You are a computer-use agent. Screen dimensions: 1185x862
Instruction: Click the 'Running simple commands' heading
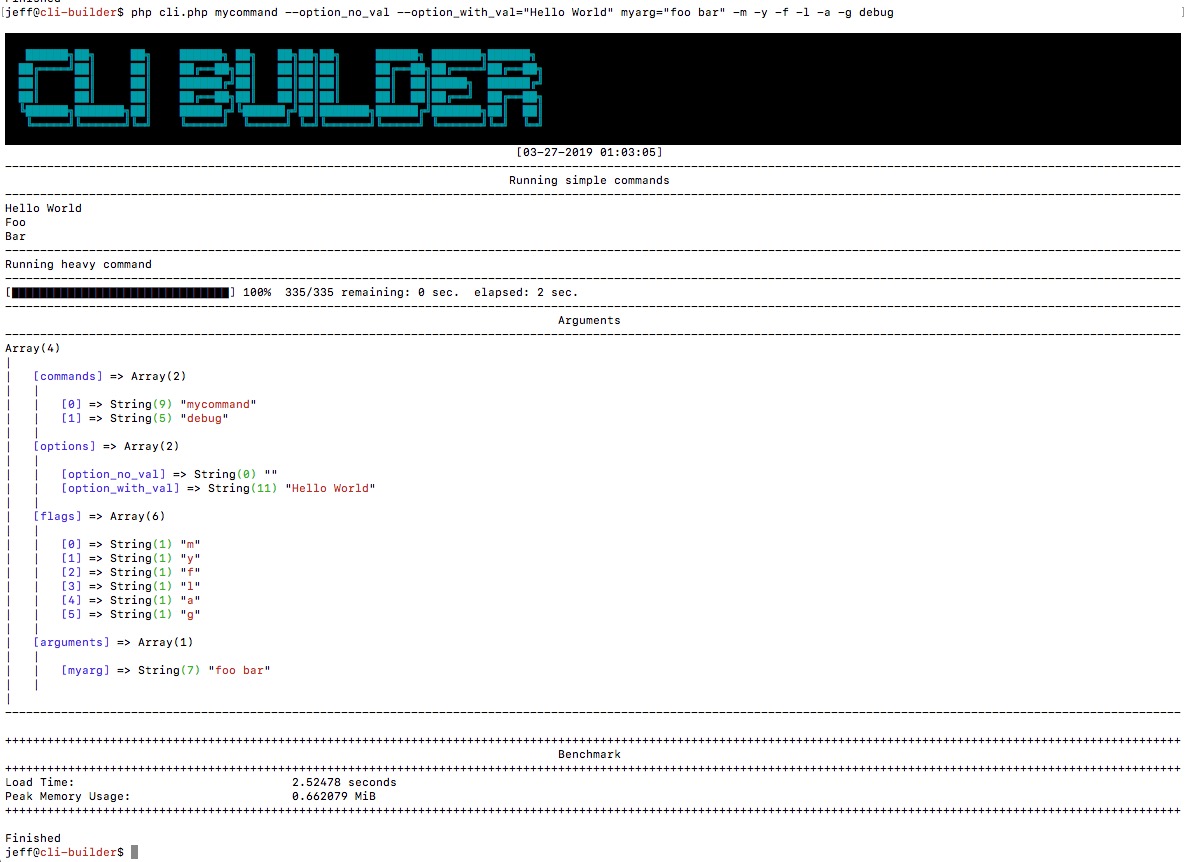589,181
